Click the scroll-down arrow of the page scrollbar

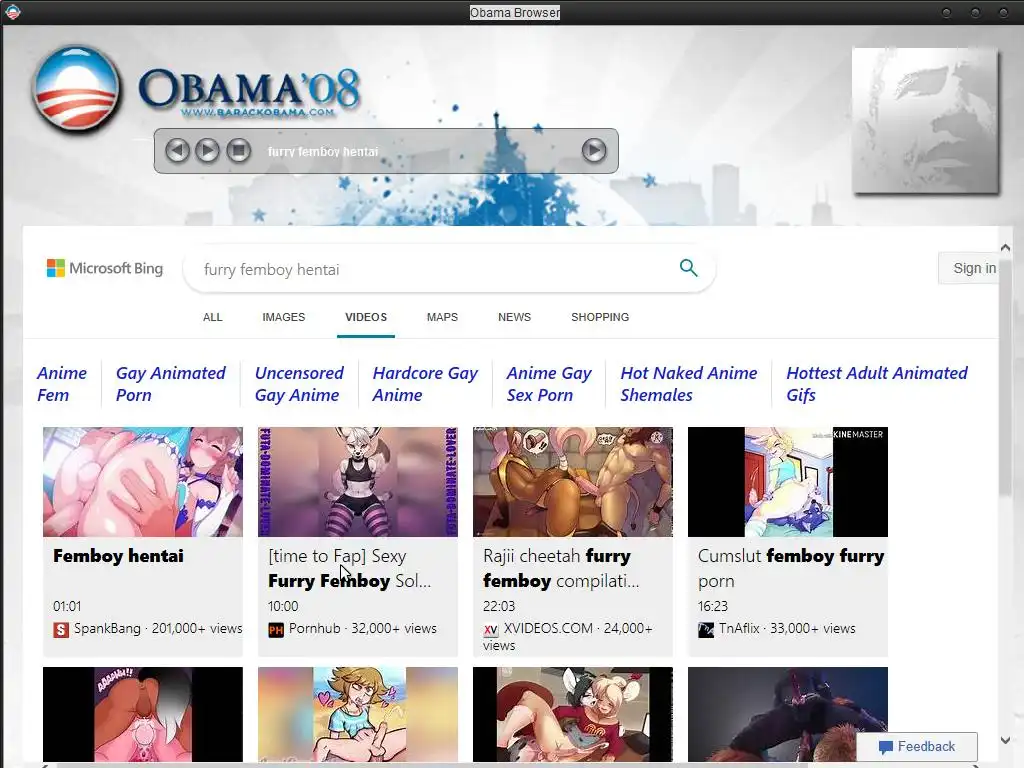(1005, 741)
